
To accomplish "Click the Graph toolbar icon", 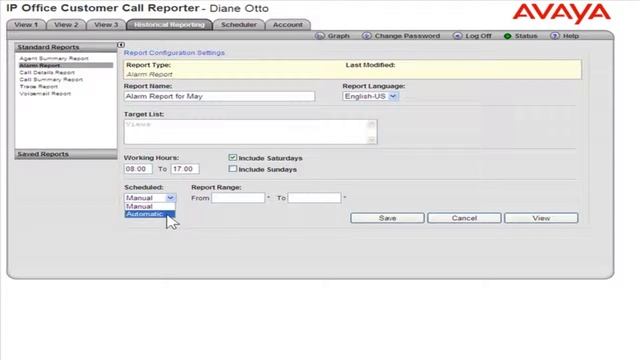I will click(319, 36).
